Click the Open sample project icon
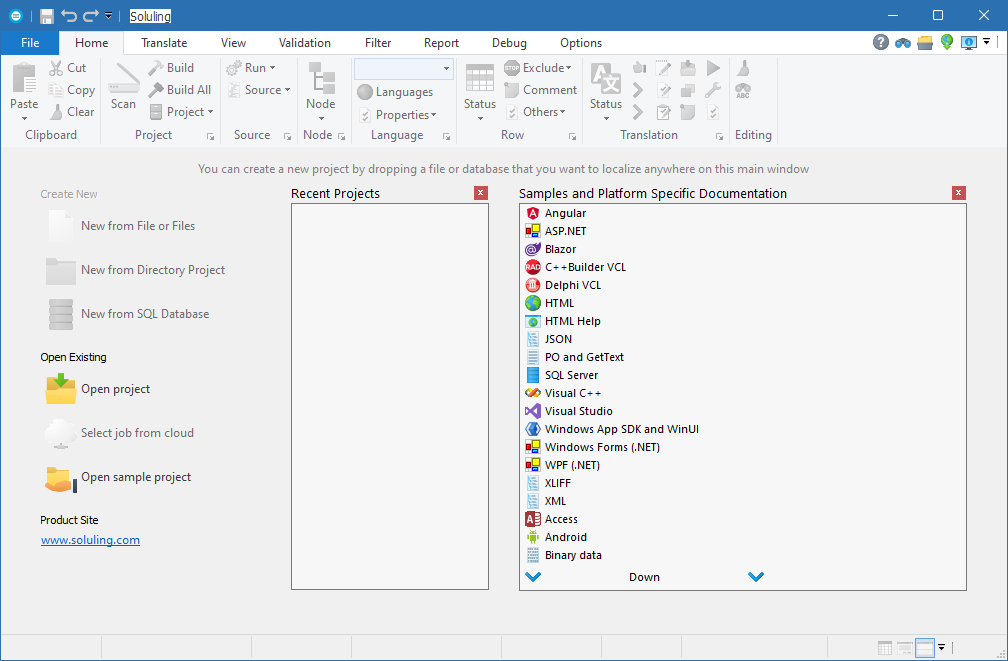Screen dimensions: 1008x661 [x=61, y=478]
